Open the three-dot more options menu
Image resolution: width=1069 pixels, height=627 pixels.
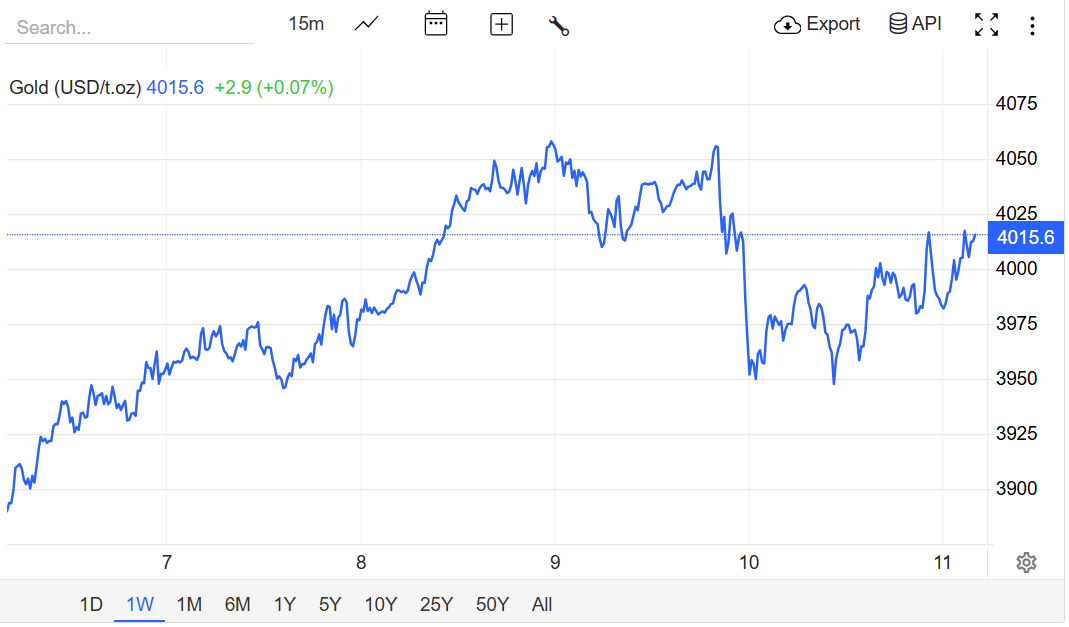pyautogui.click(x=1032, y=24)
